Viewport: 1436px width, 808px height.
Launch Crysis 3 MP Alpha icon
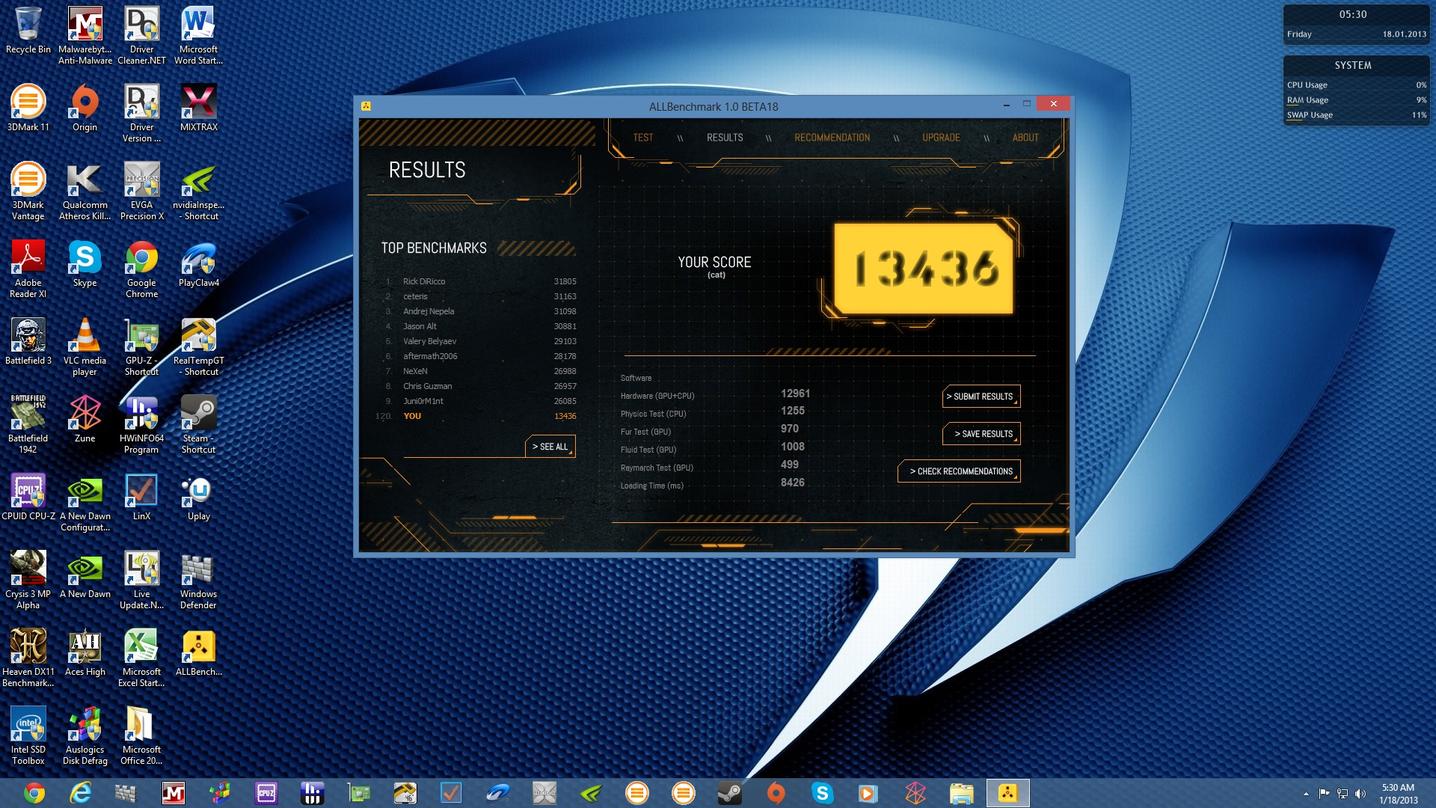[28, 580]
